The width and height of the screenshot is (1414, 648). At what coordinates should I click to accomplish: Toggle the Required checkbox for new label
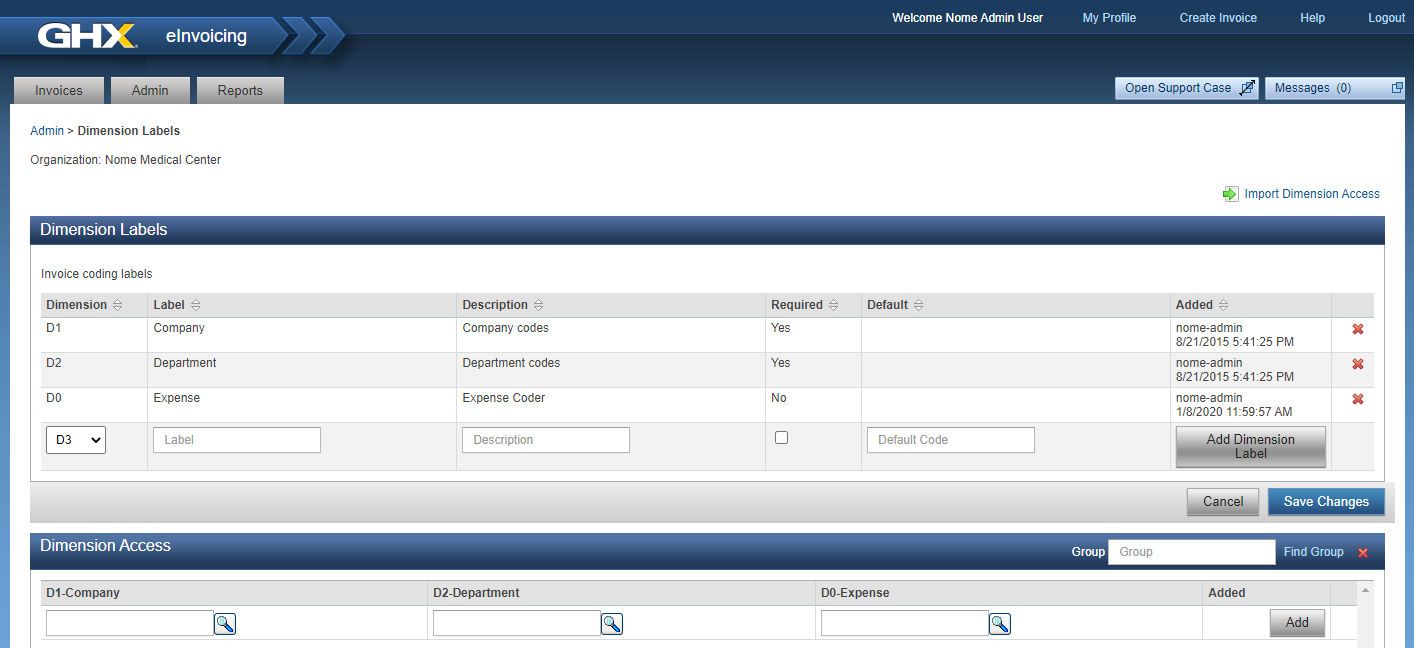click(782, 438)
